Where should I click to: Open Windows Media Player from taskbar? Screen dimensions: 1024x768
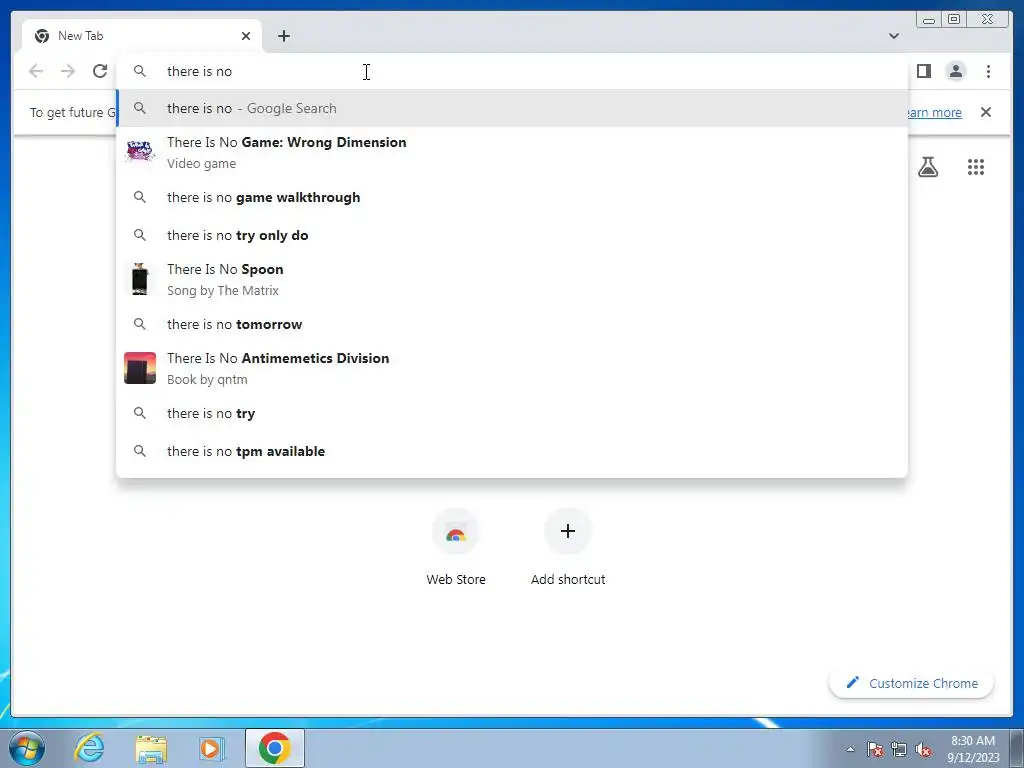click(x=211, y=748)
